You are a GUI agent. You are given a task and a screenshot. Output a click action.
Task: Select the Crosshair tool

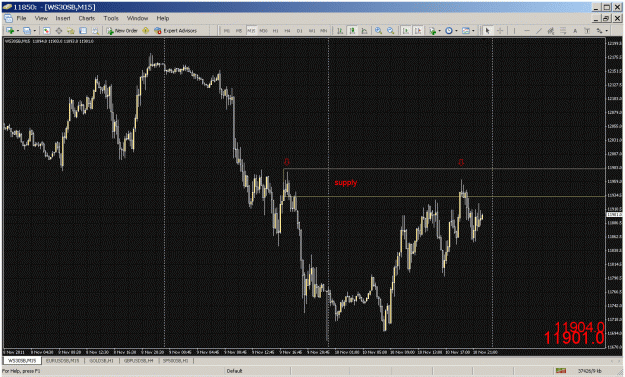point(499,31)
